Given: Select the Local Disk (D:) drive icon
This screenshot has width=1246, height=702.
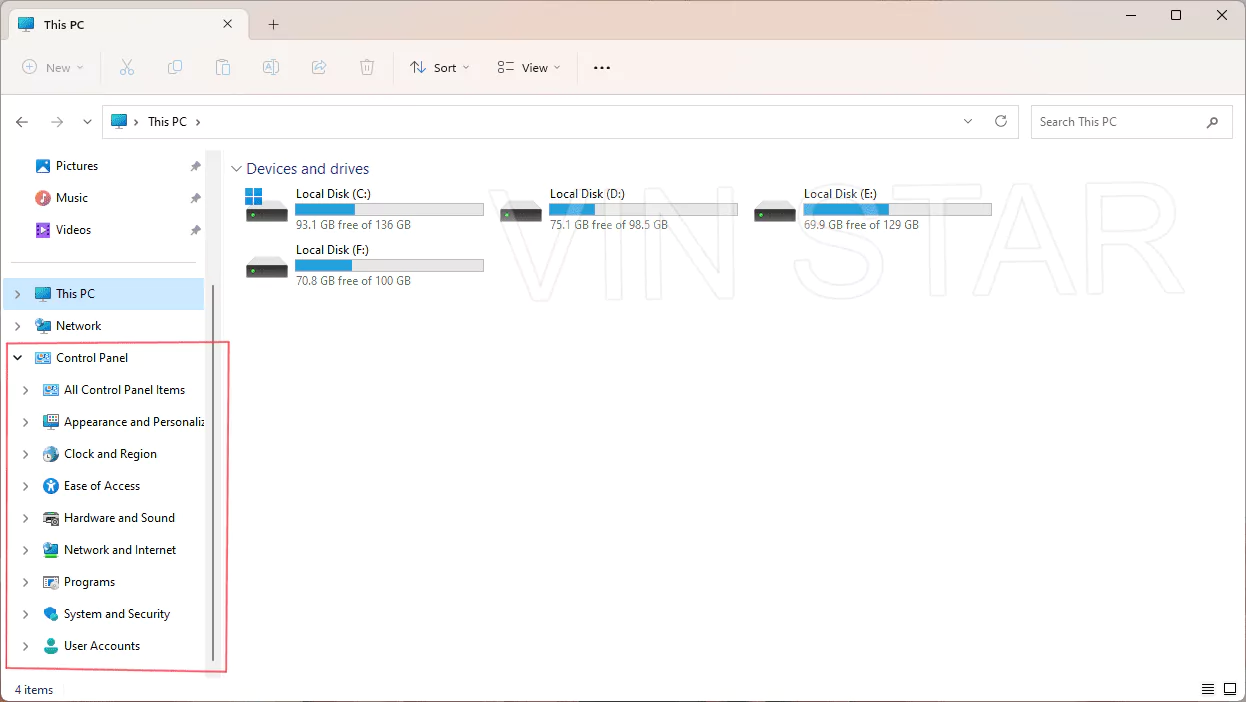Looking at the screenshot, I should click(521, 210).
